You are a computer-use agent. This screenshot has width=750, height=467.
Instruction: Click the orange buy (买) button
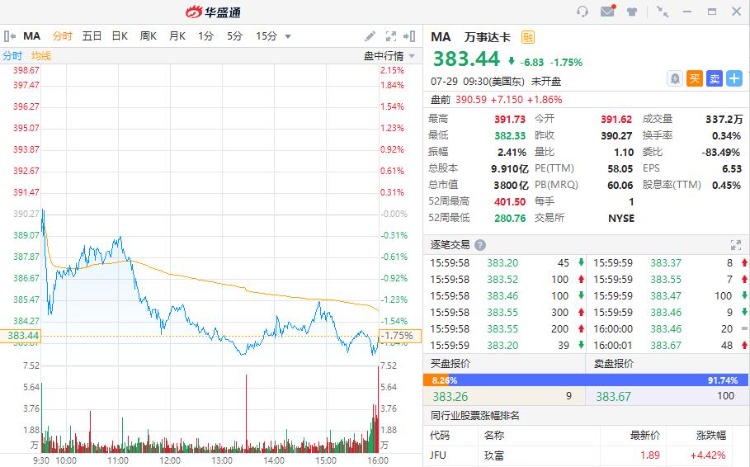point(694,78)
